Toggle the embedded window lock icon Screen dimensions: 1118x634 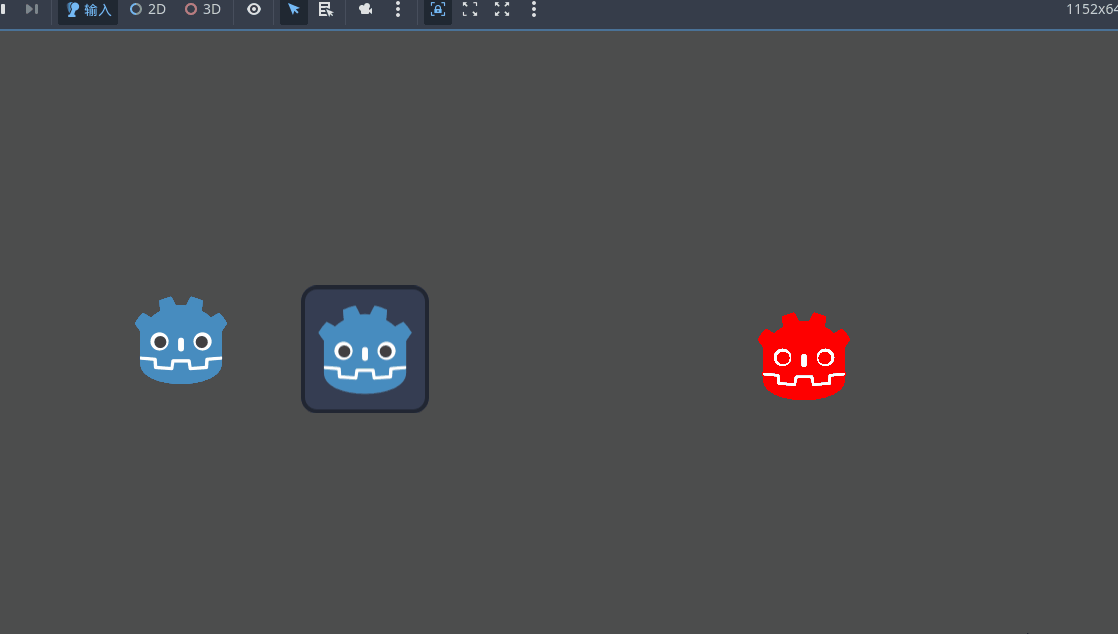pyautogui.click(x=438, y=9)
